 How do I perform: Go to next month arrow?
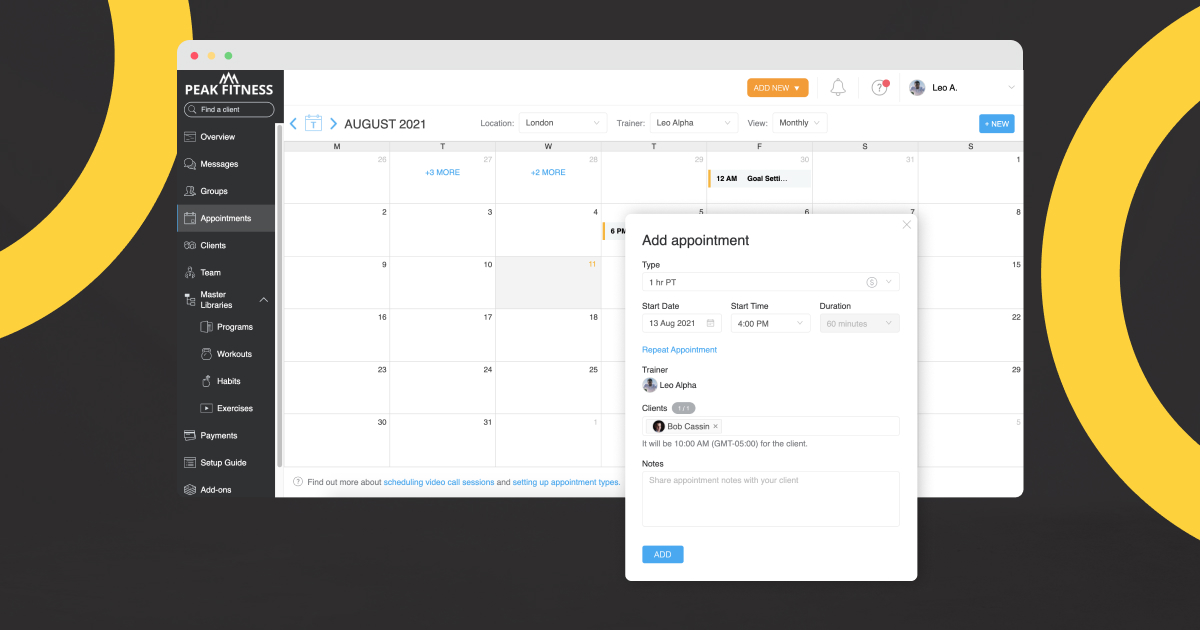[x=333, y=124]
